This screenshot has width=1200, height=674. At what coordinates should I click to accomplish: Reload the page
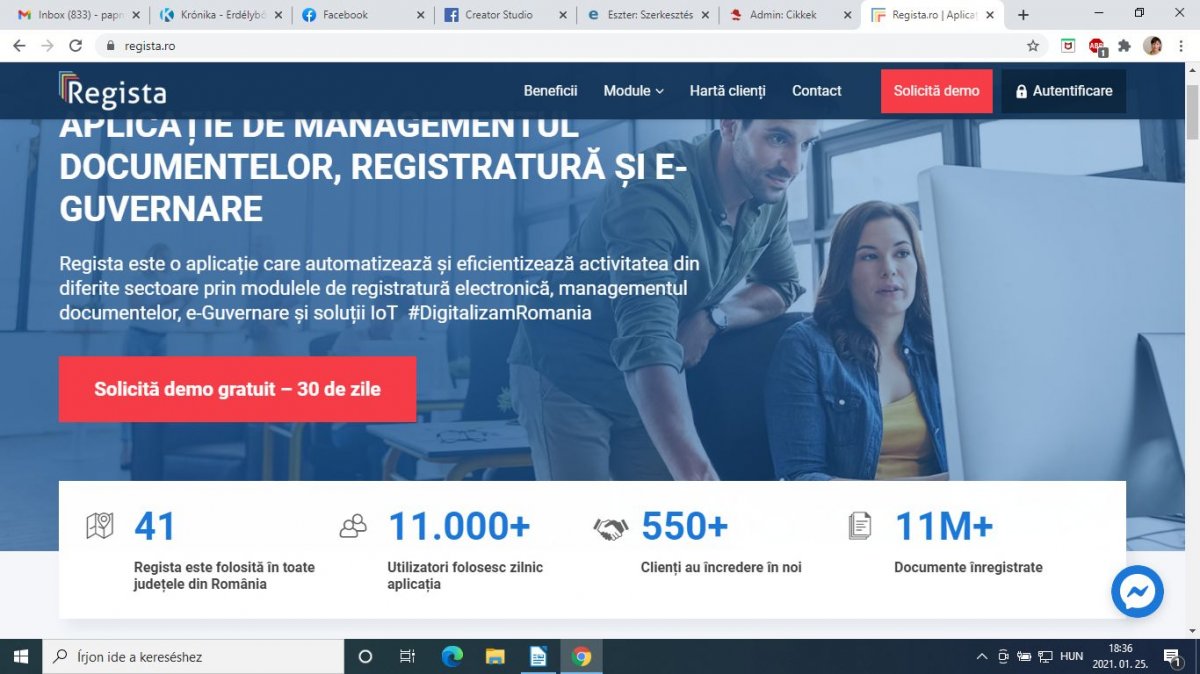(75, 46)
